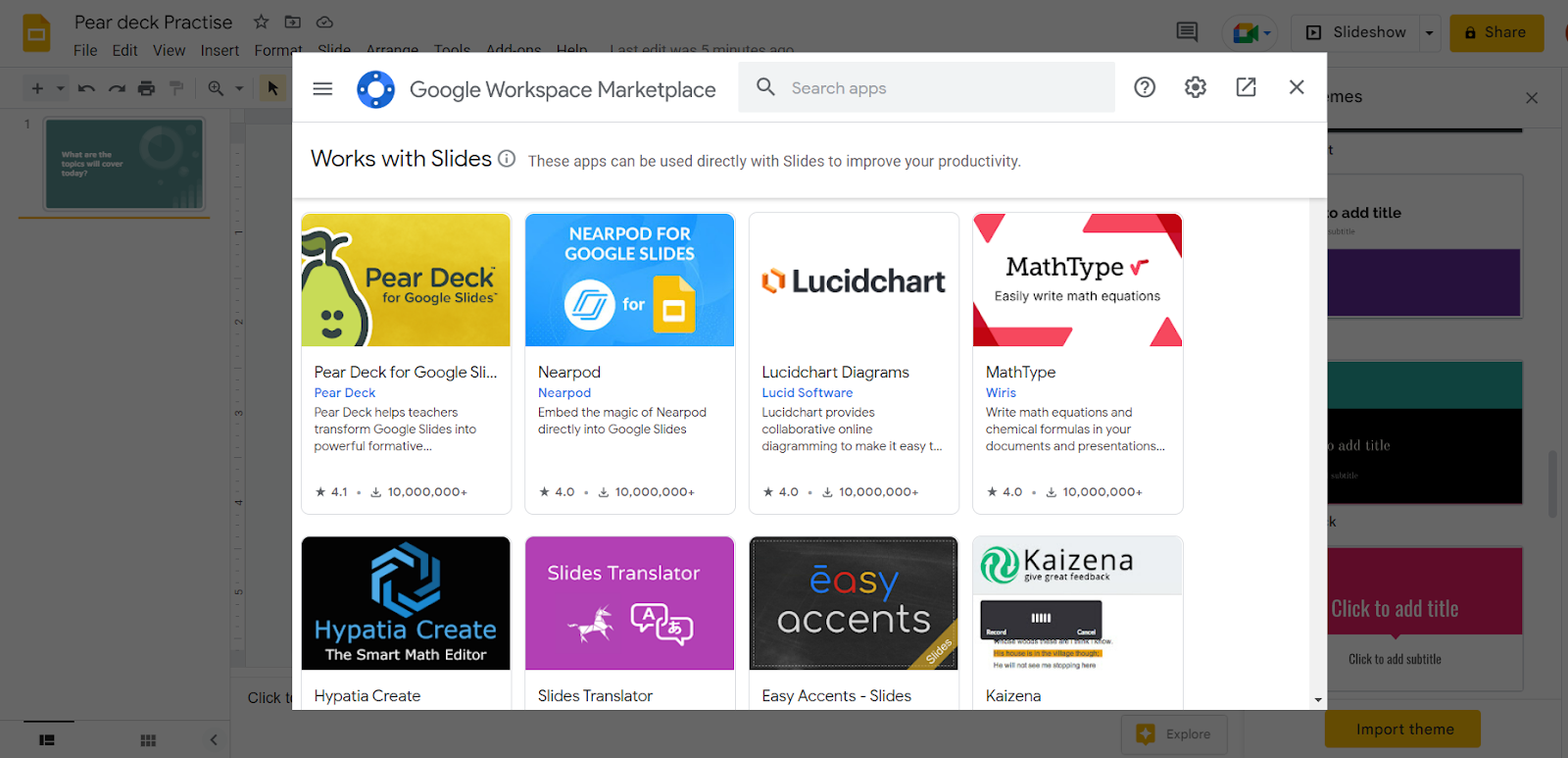This screenshot has height=758, width=1568.
Task: Click the Themes panel scrollbar thumb
Action: (1552, 483)
